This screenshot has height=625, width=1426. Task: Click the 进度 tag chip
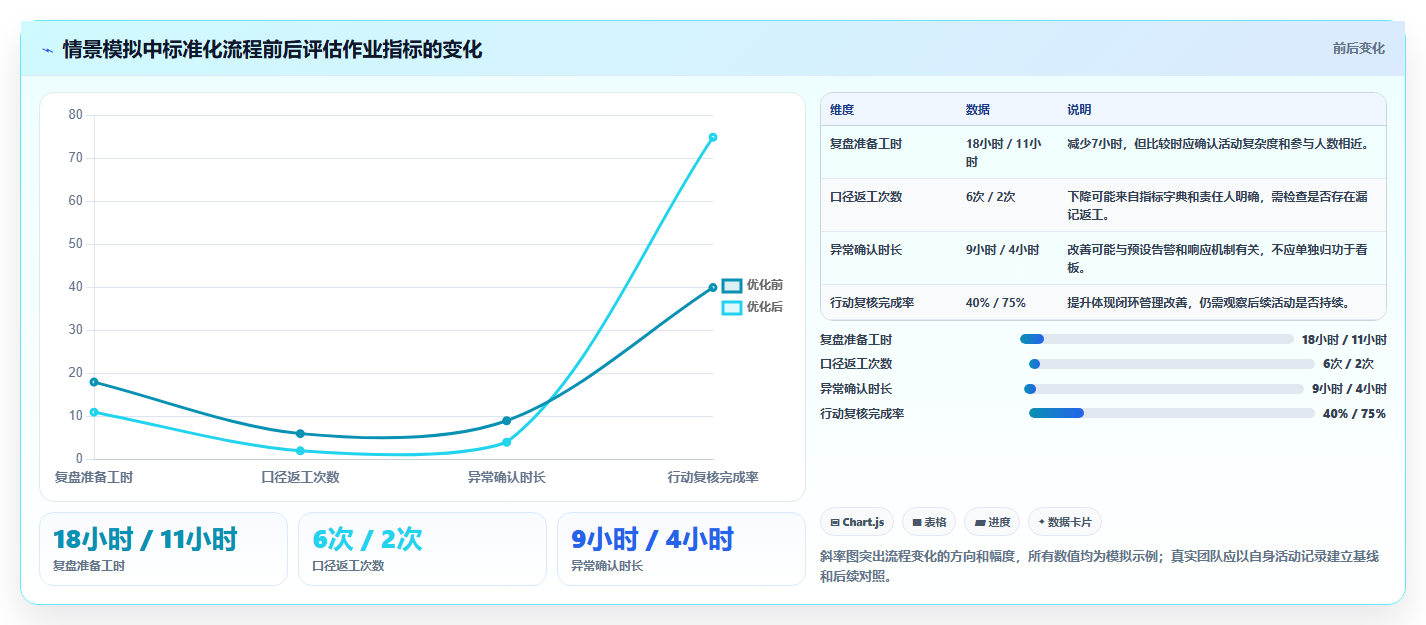[992, 522]
